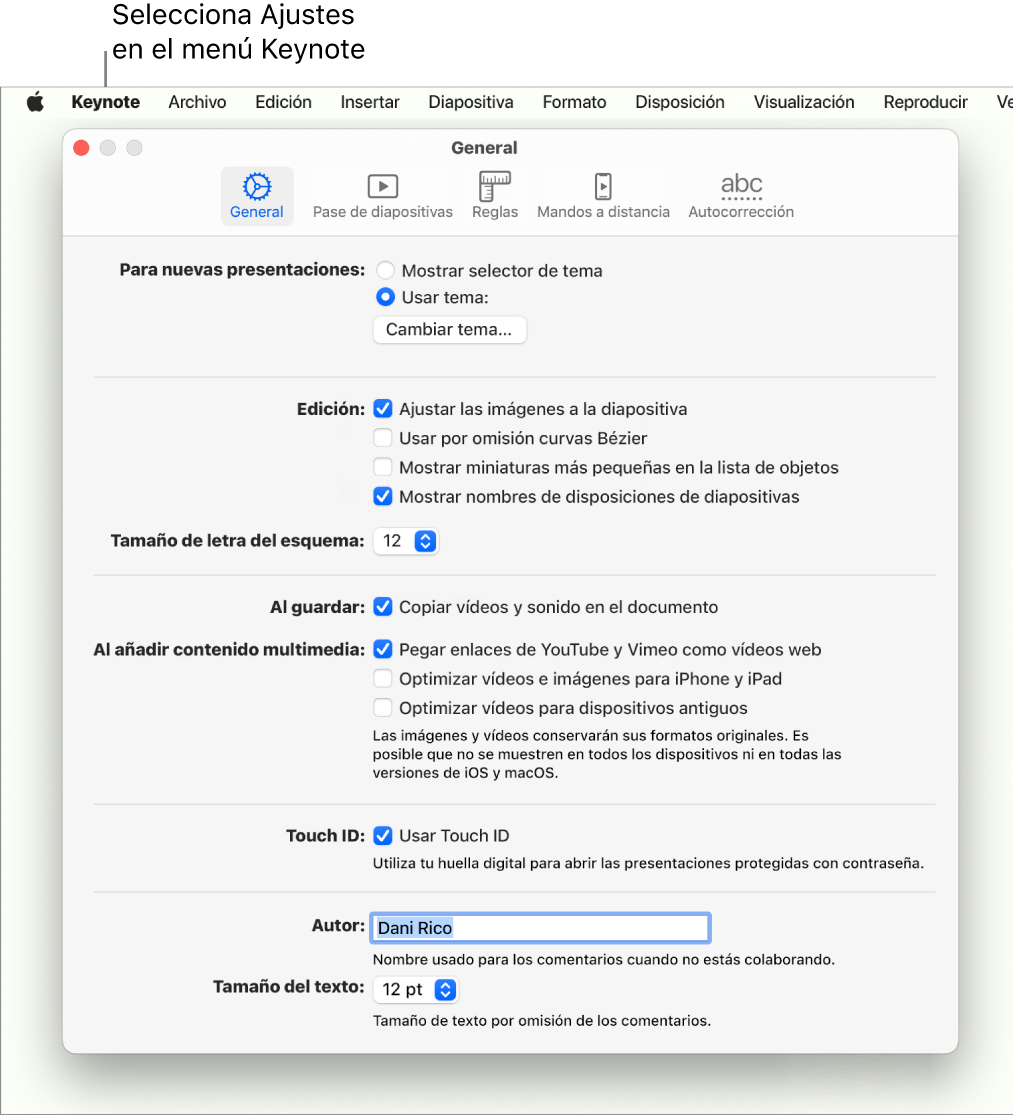Enable Usar por omisión curvas Bézier
The width and height of the screenshot is (1013, 1115).
[x=382, y=438]
